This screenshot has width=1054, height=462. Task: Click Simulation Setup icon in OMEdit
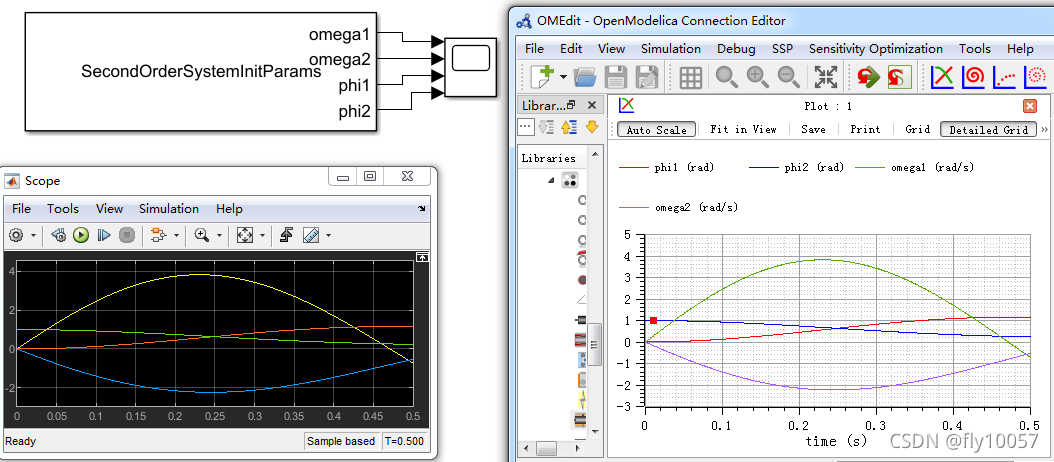[899, 77]
